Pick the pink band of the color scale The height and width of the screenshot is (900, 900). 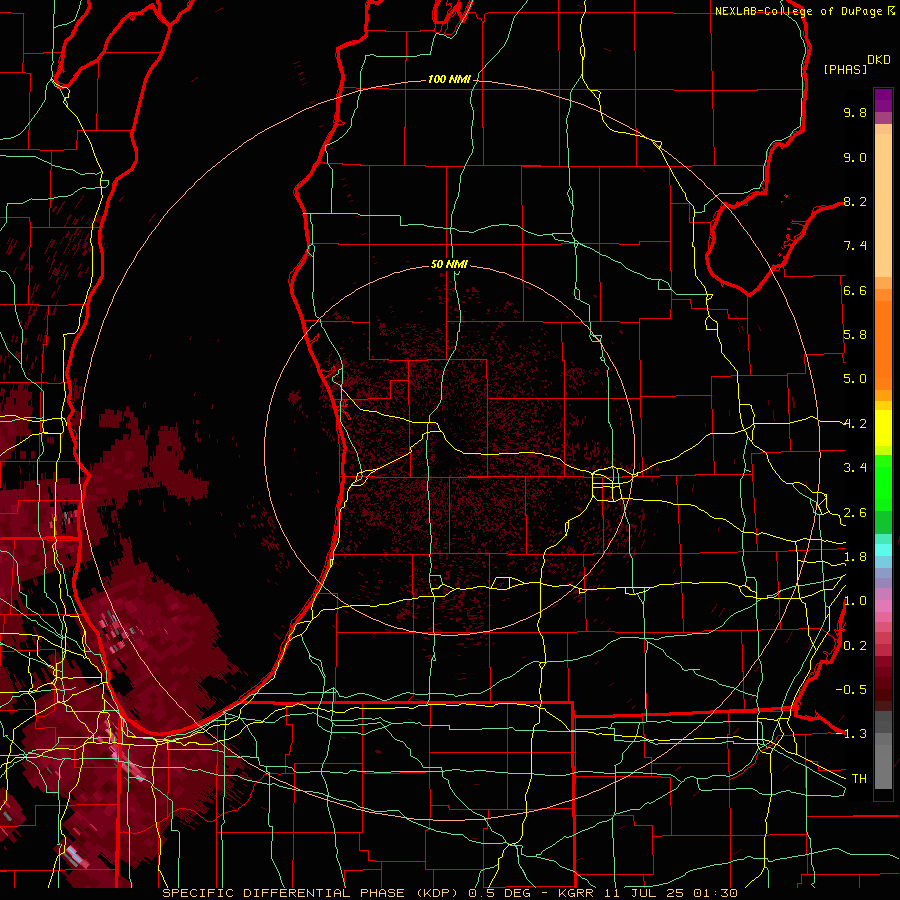pyautogui.click(x=883, y=606)
